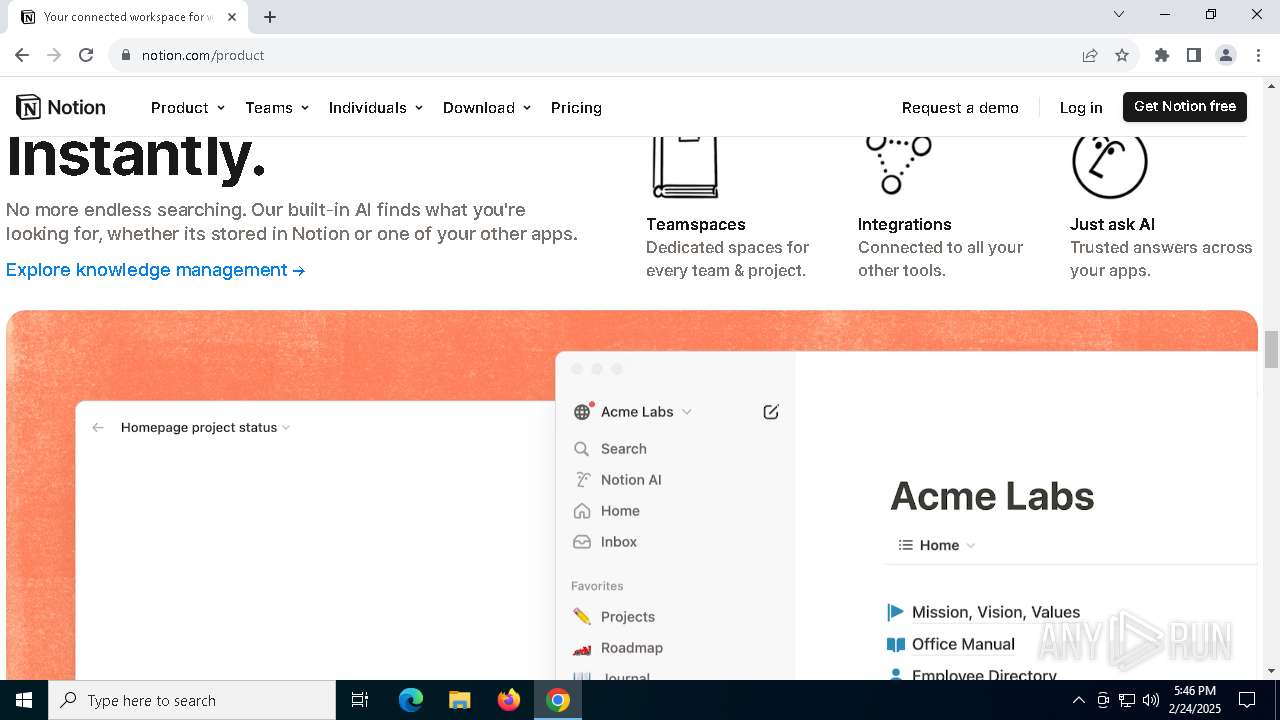Click Request a demo
This screenshot has height=720, width=1280.
(x=960, y=107)
